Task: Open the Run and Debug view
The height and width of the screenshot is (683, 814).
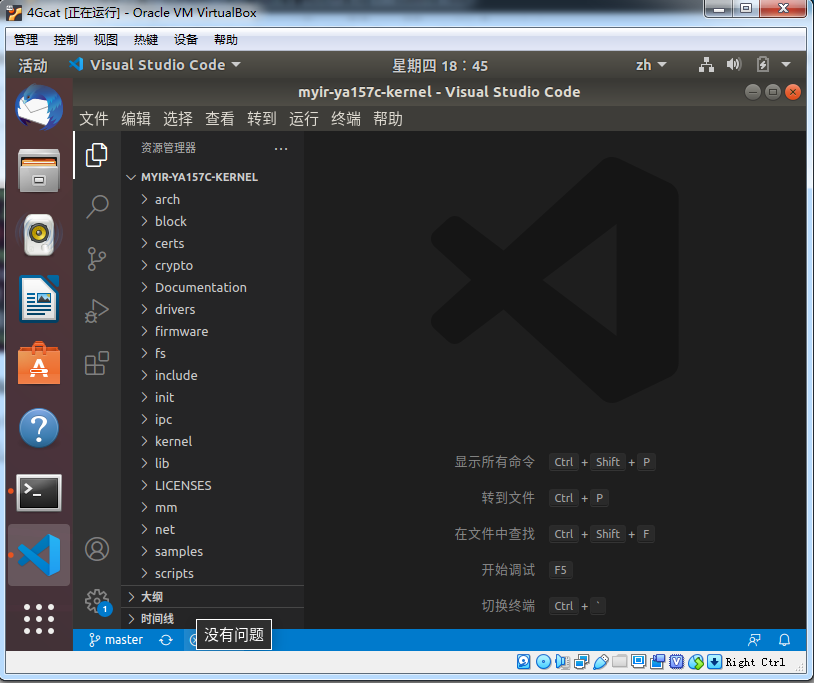Action: pyautogui.click(x=97, y=311)
